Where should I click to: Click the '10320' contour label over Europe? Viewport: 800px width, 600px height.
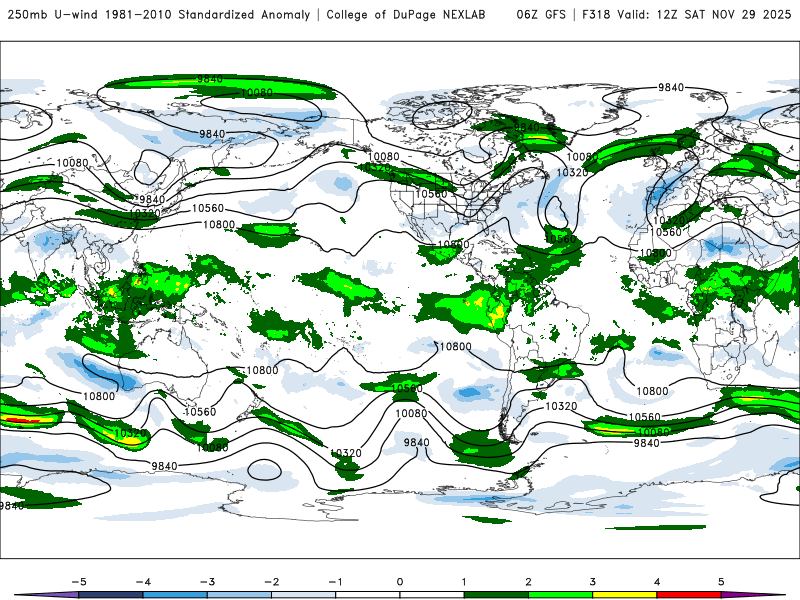coord(669,221)
